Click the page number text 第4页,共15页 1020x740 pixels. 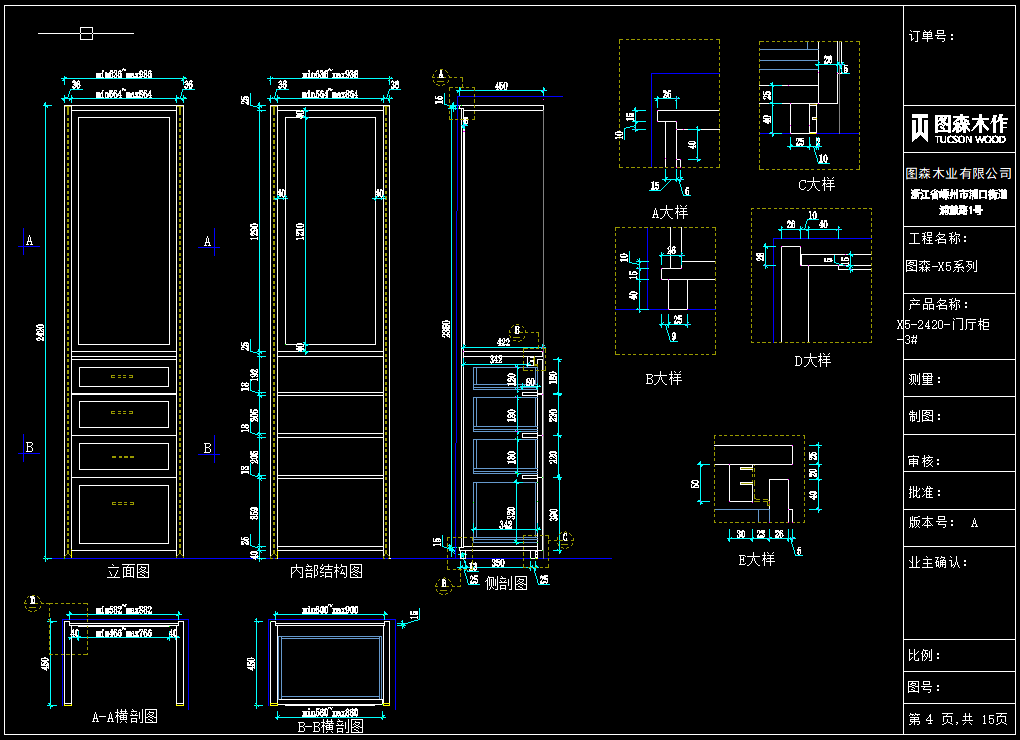pos(957,719)
